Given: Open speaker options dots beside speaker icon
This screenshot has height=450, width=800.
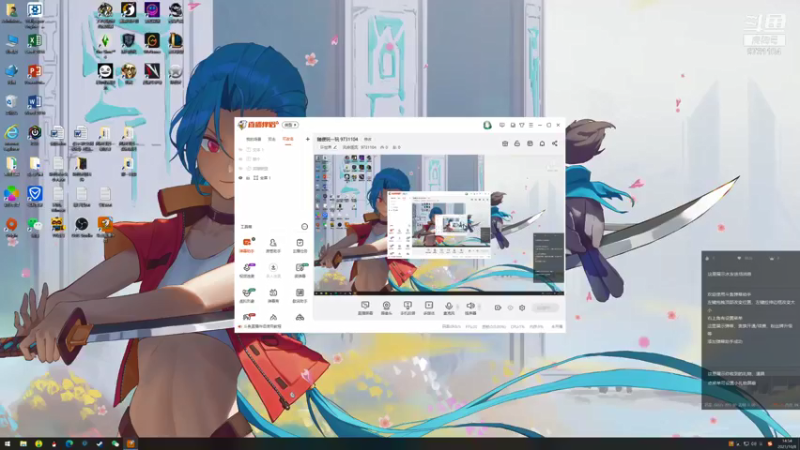Looking at the screenshot, I should pyautogui.click(x=480, y=307).
